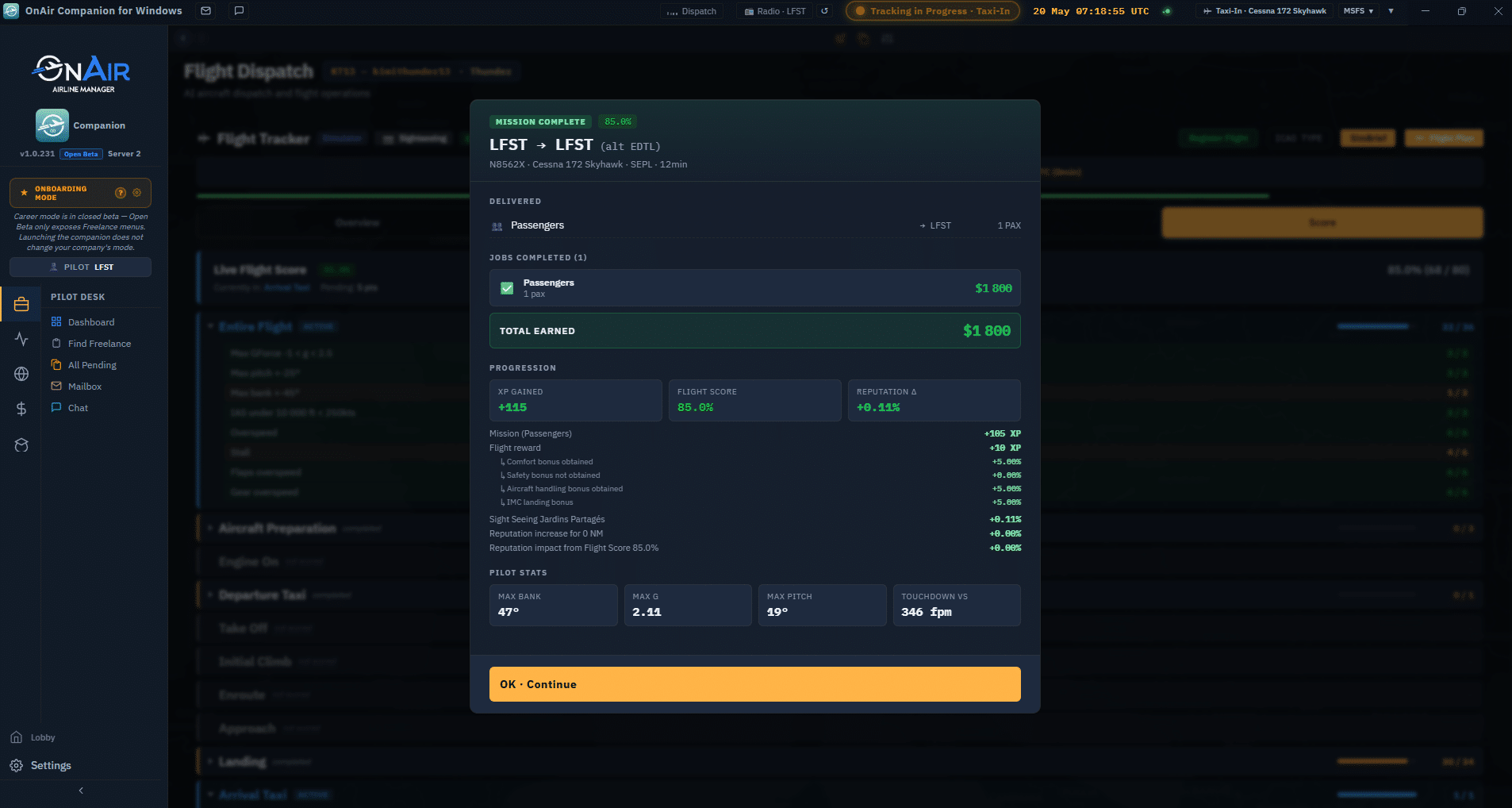
Task: Click the Max Bank 47° stat
Action: point(553,605)
